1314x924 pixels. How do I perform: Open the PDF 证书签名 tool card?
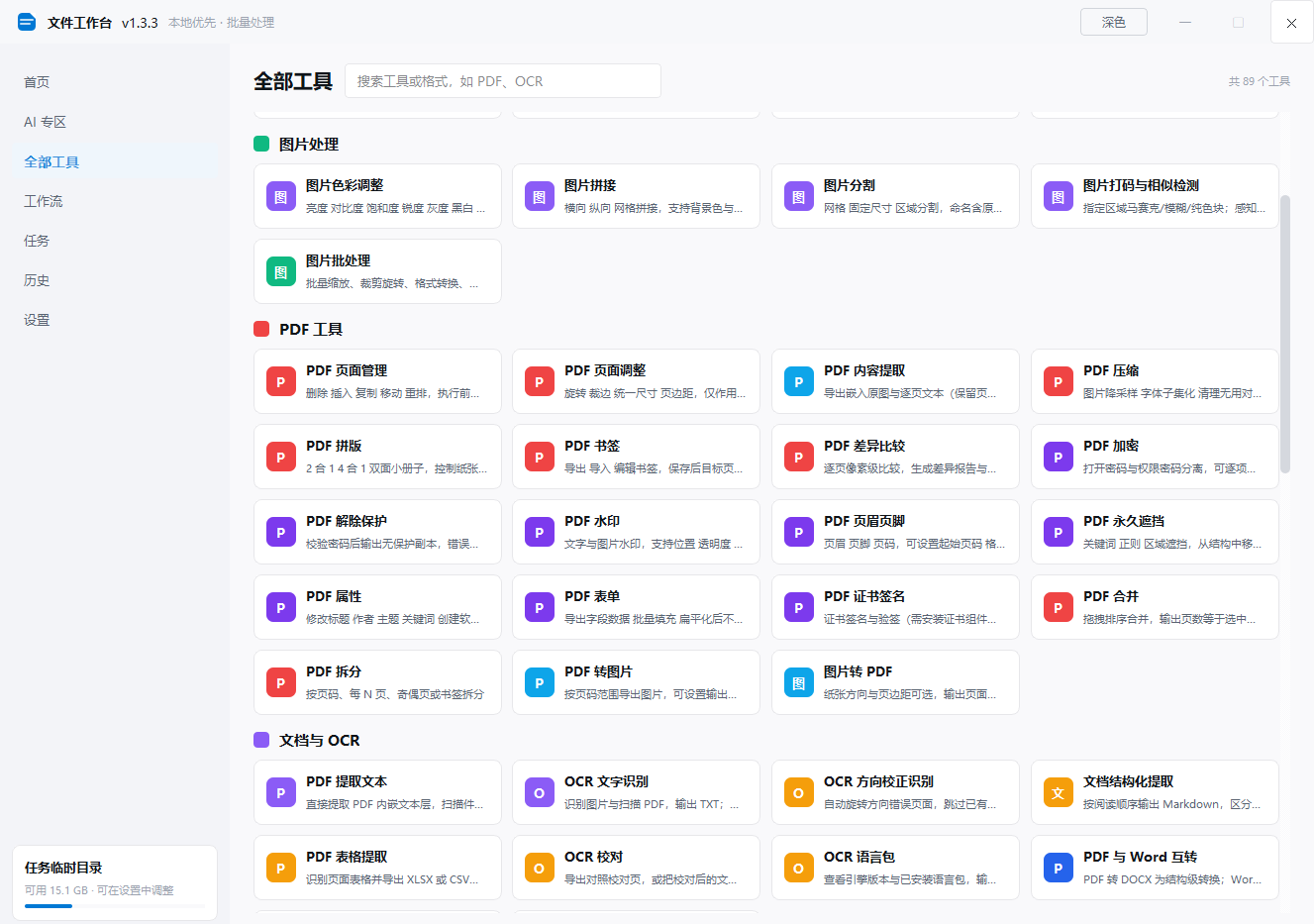895,607
